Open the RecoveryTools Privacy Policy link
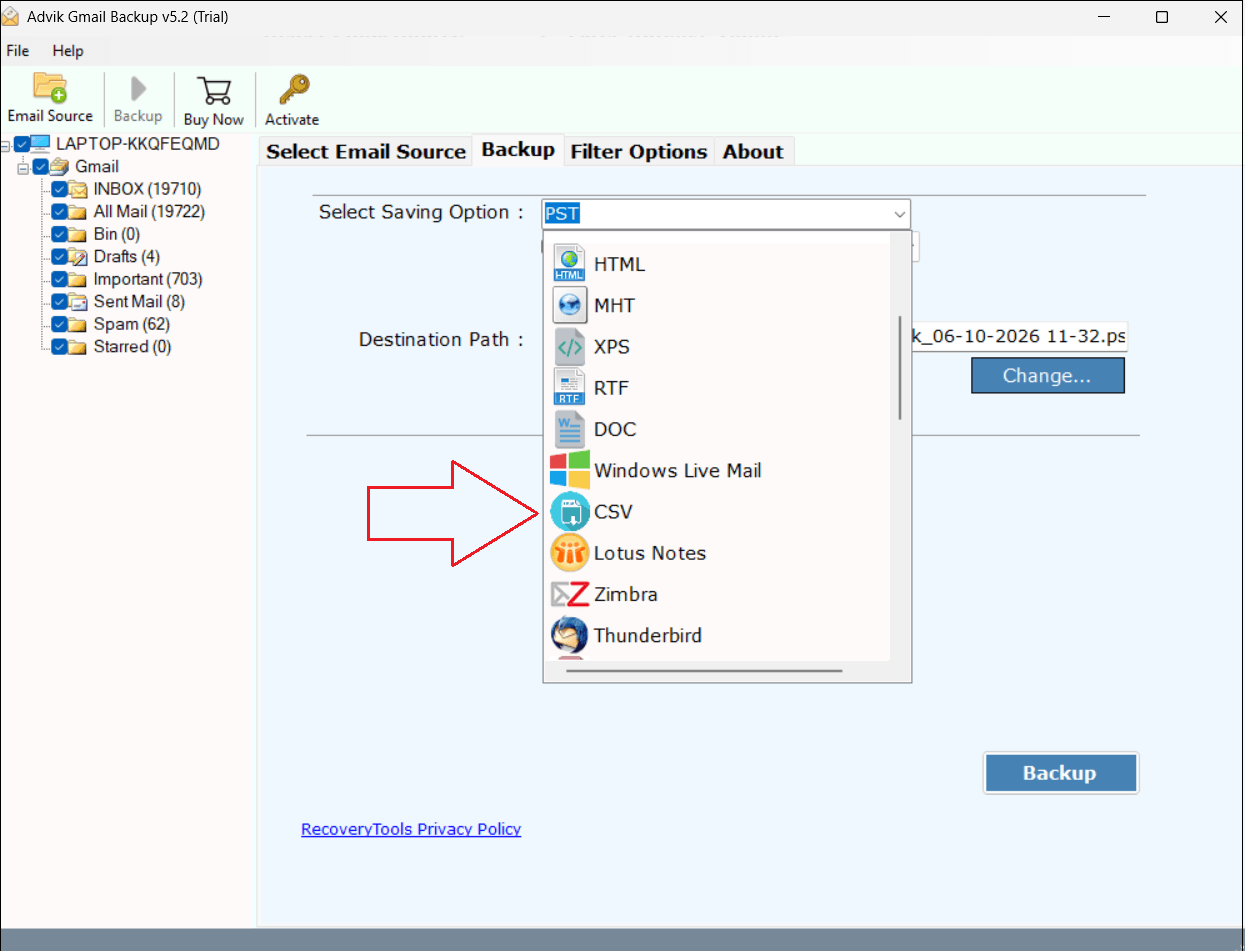 411,829
